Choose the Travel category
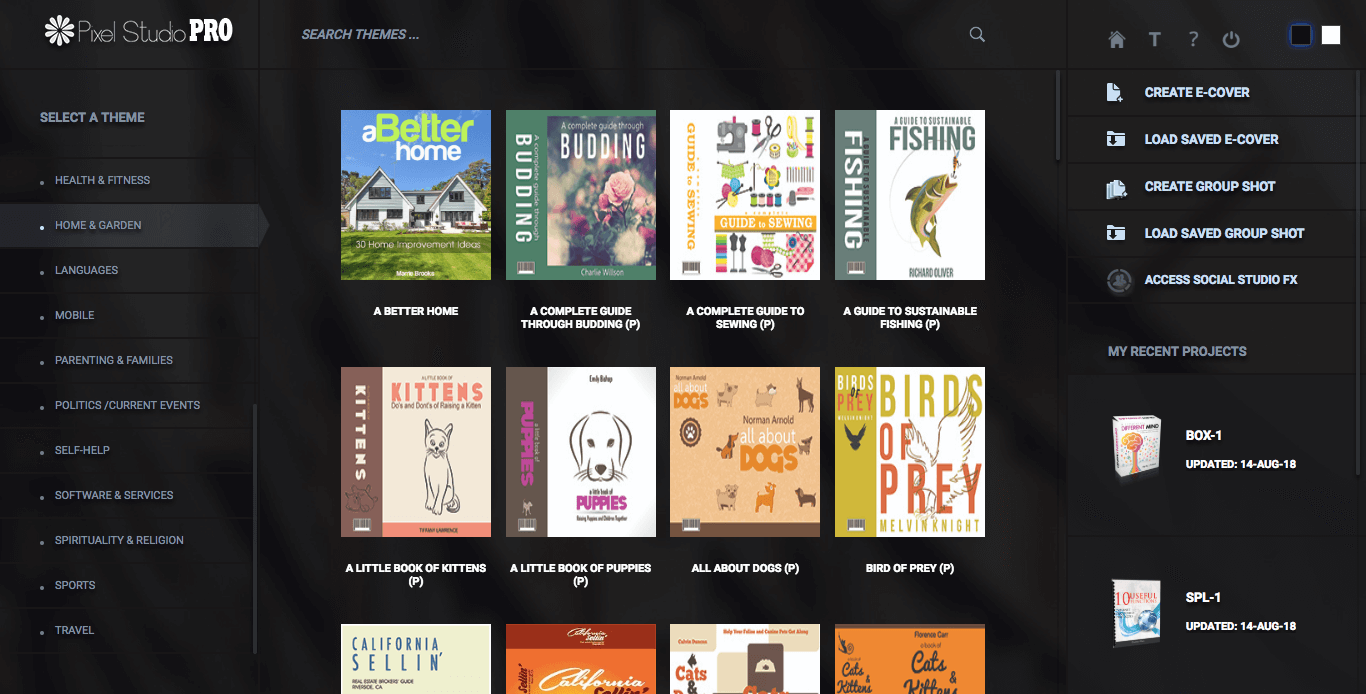The height and width of the screenshot is (694, 1366). point(74,630)
